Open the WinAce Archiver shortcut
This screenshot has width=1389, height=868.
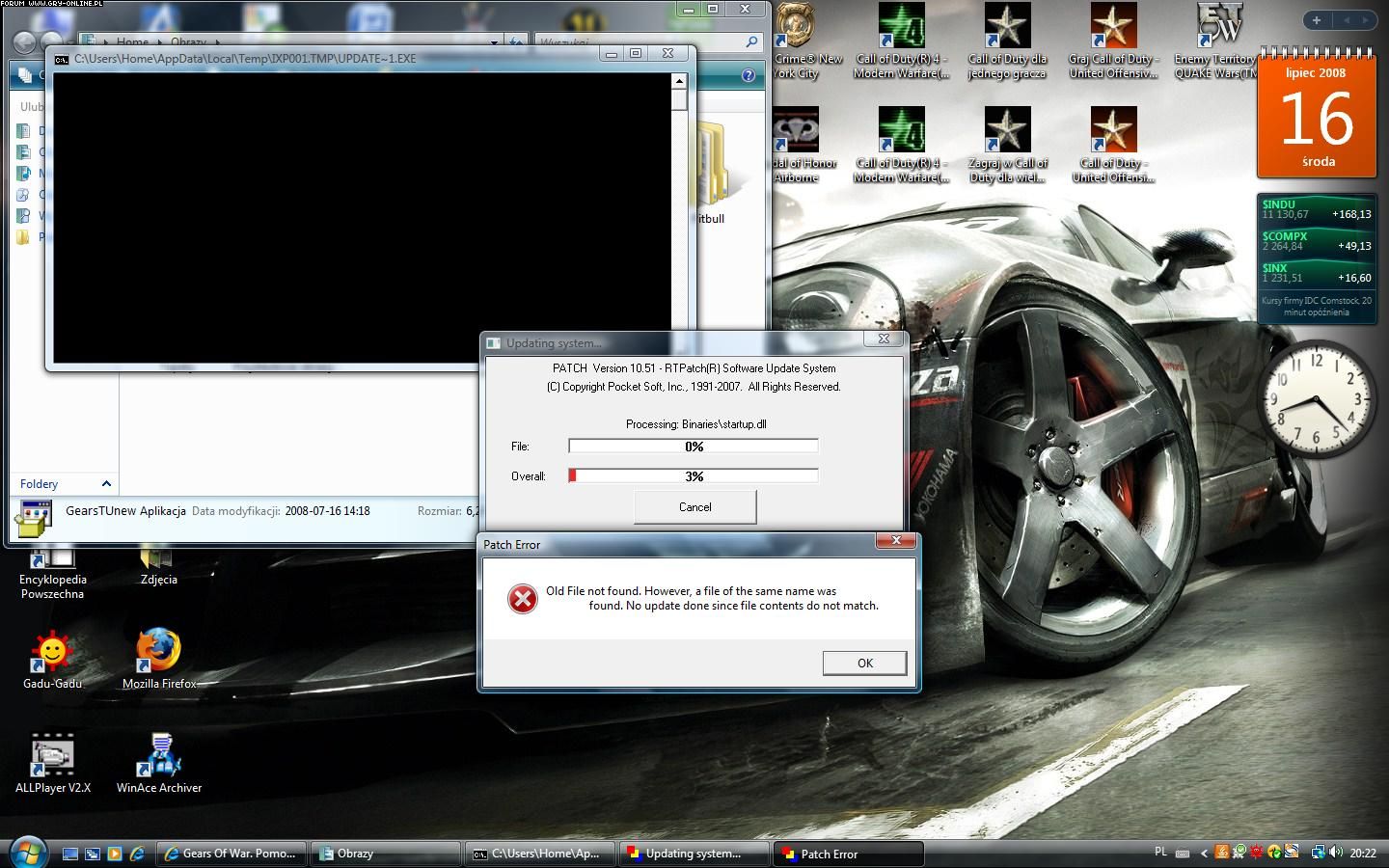tap(159, 755)
